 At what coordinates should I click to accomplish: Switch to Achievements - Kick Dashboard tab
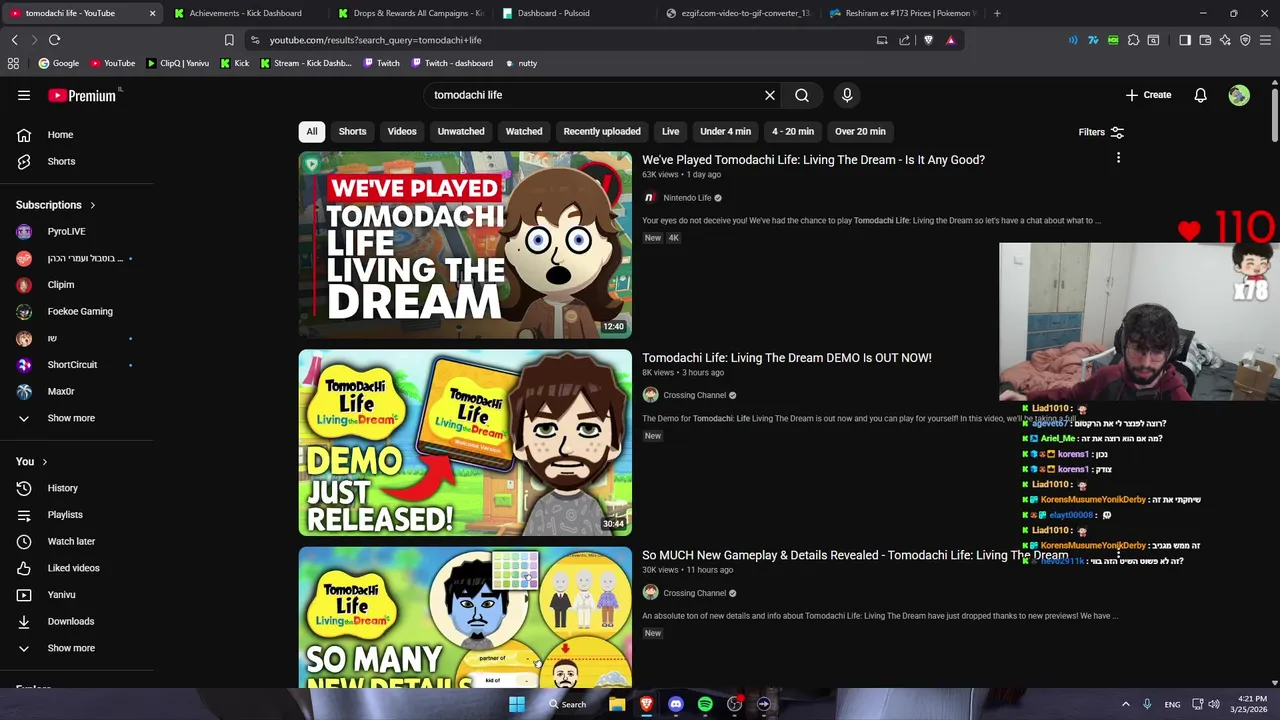click(x=245, y=13)
